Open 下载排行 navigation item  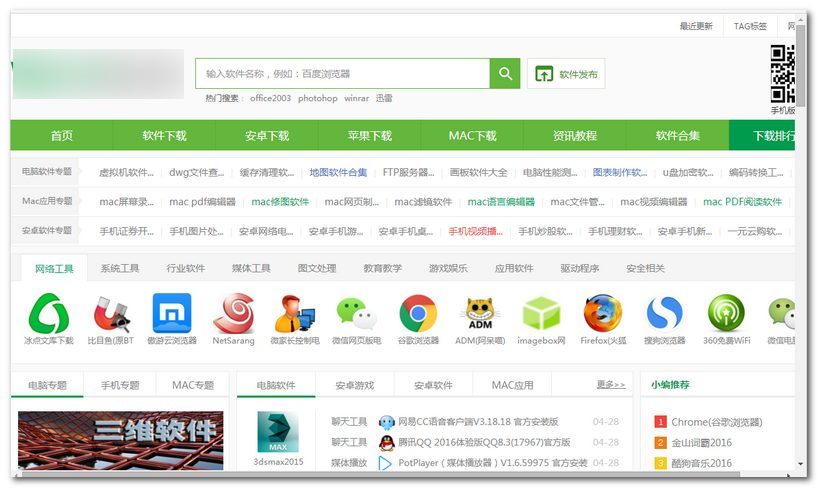pyautogui.click(x=762, y=136)
